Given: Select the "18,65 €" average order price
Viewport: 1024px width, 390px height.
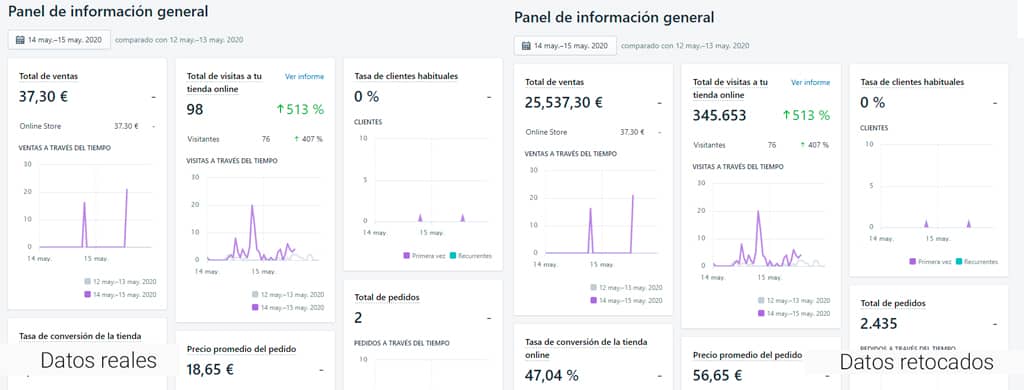Looking at the screenshot, I should tap(210, 369).
